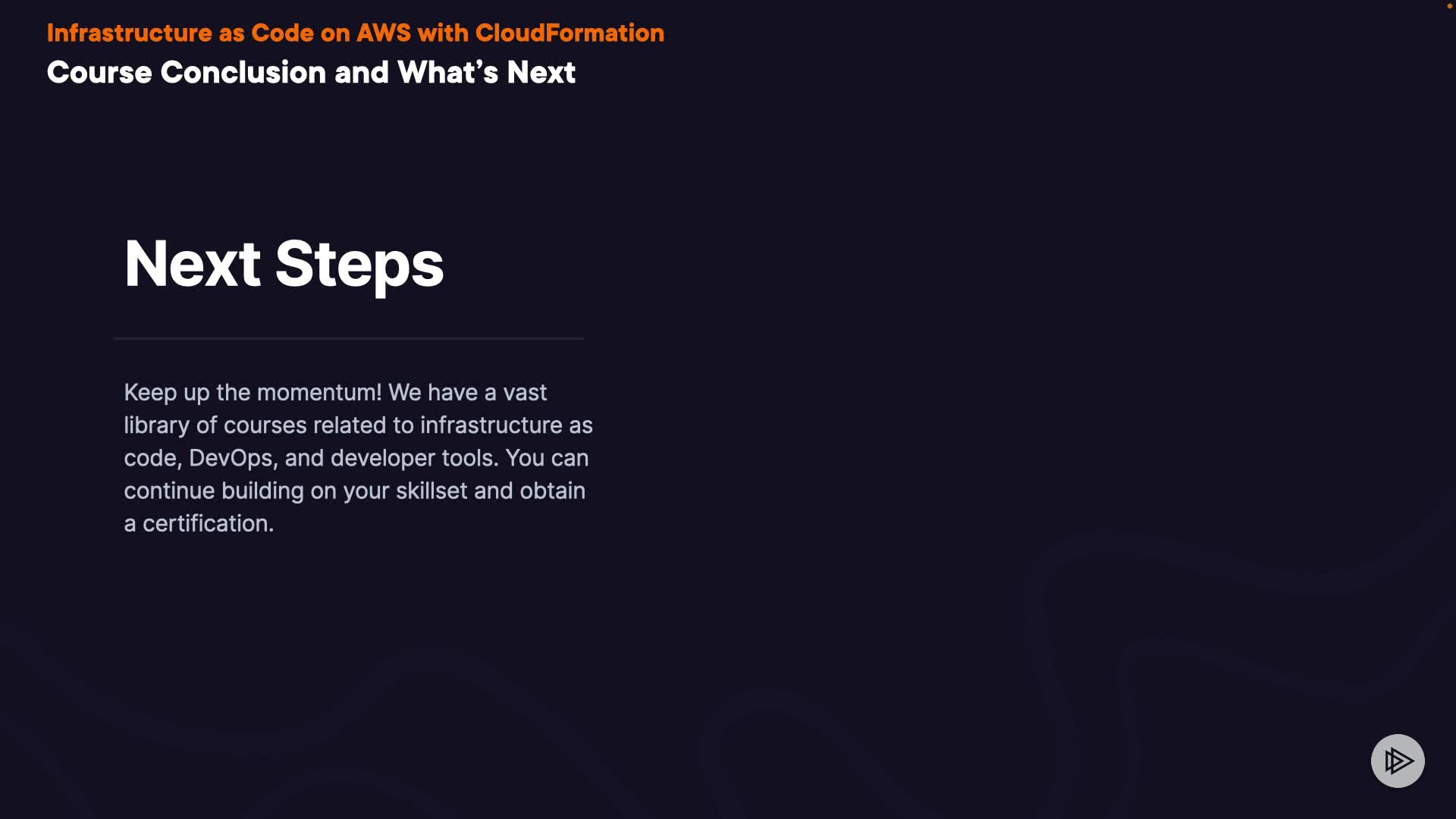This screenshot has width=1456, height=819.
Task: Click 'CloudFormation' in the orange title
Action: [x=570, y=33]
